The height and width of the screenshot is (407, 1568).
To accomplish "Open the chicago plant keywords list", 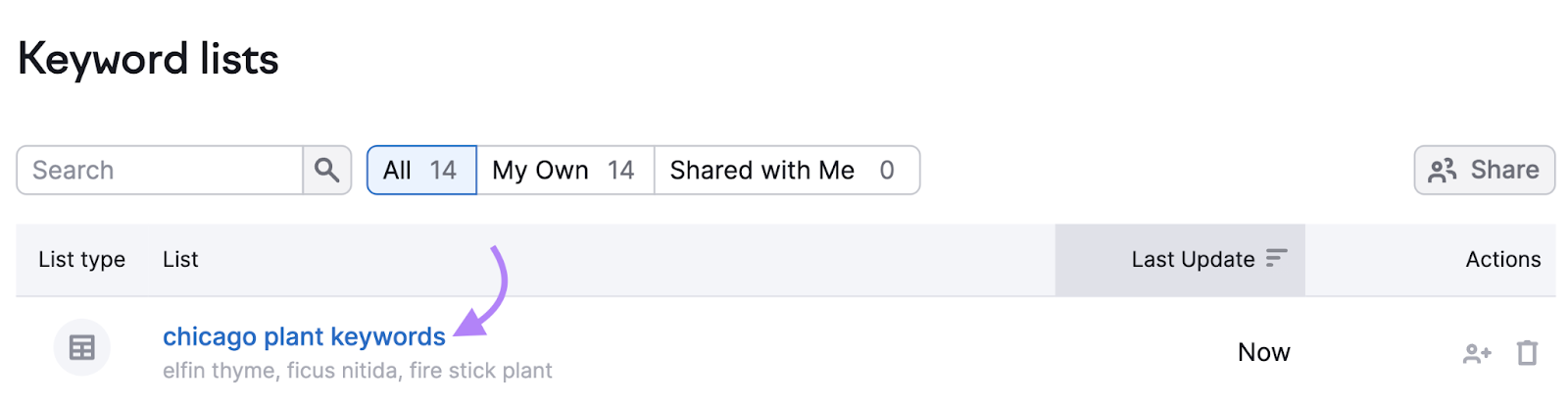I will coord(304,336).
